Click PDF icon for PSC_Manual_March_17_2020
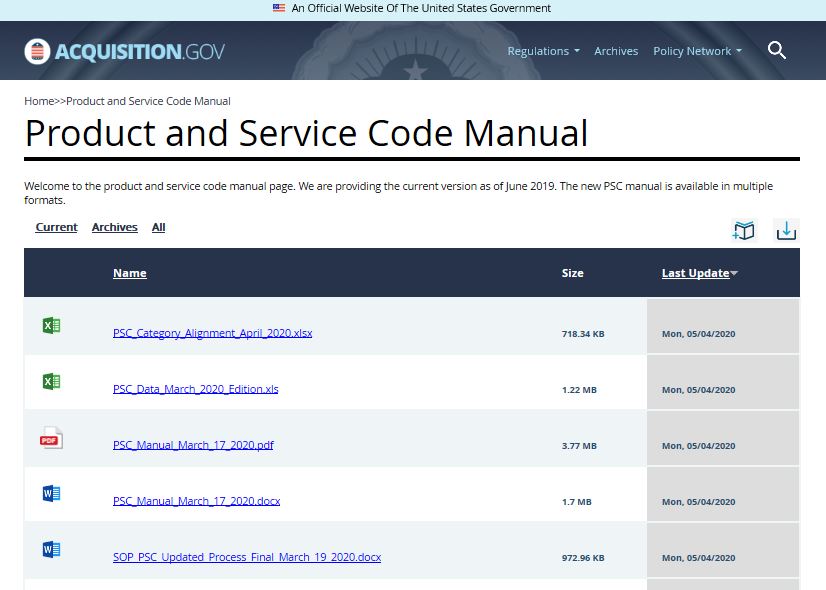The width and height of the screenshot is (826, 590). (x=52, y=438)
